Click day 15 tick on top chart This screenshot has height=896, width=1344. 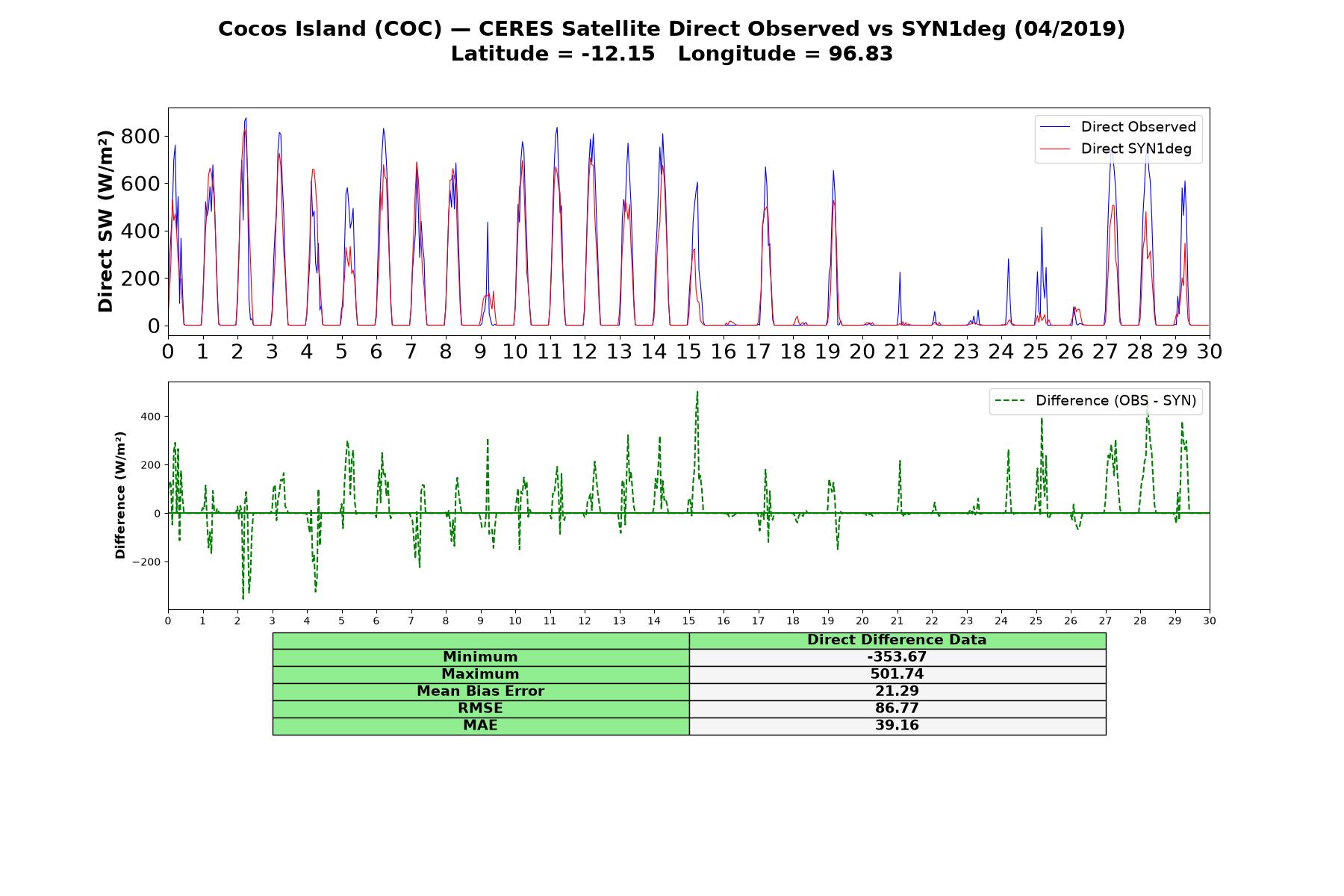(688, 351)
